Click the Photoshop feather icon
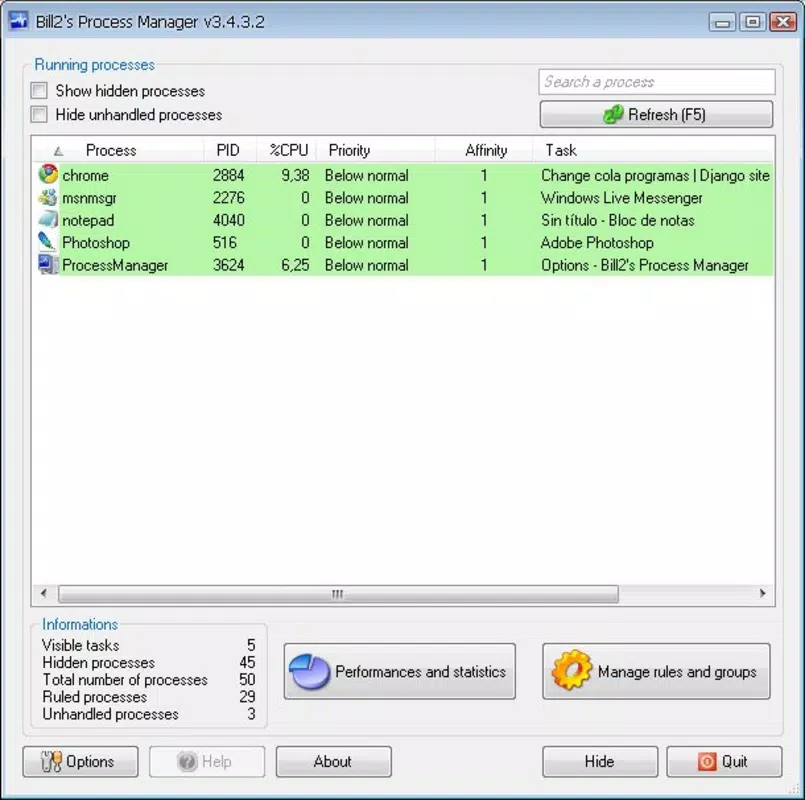Viewport: 805px width, 800px height. (x=48, y=242)
